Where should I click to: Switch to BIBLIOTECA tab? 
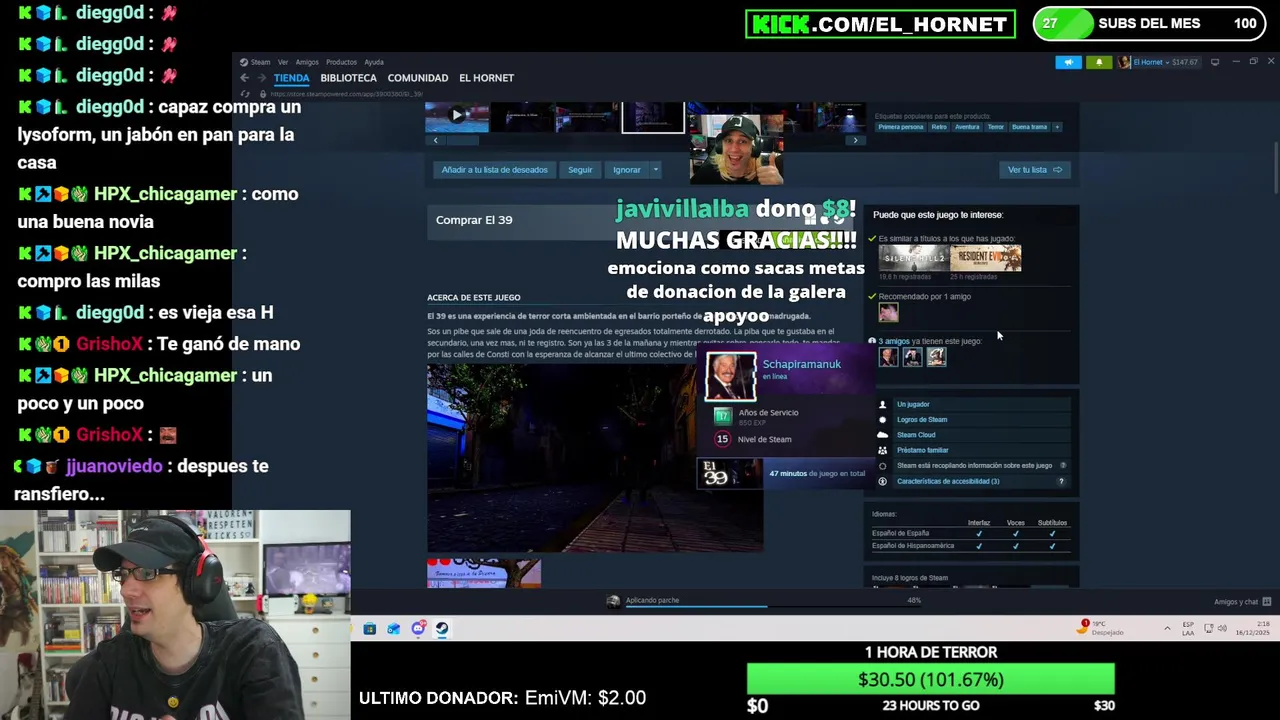tap(349, 78)
